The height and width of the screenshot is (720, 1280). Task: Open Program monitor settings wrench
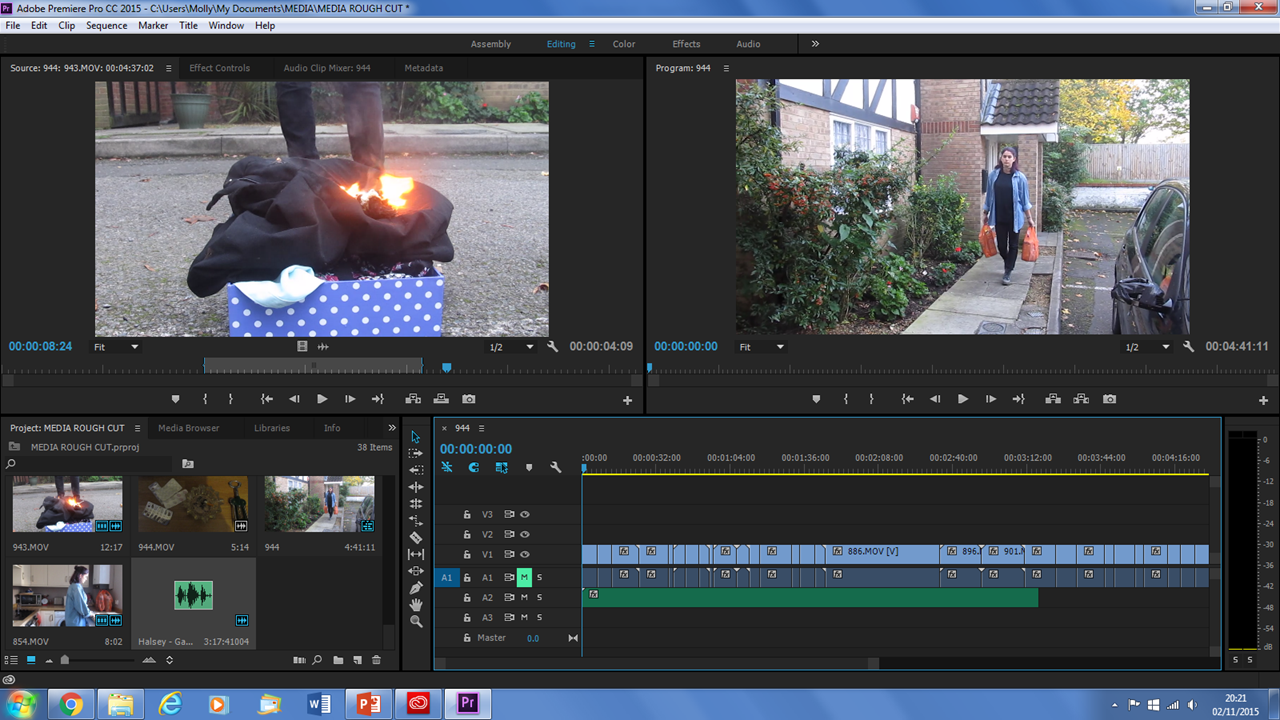click(x=1189, y=347)
